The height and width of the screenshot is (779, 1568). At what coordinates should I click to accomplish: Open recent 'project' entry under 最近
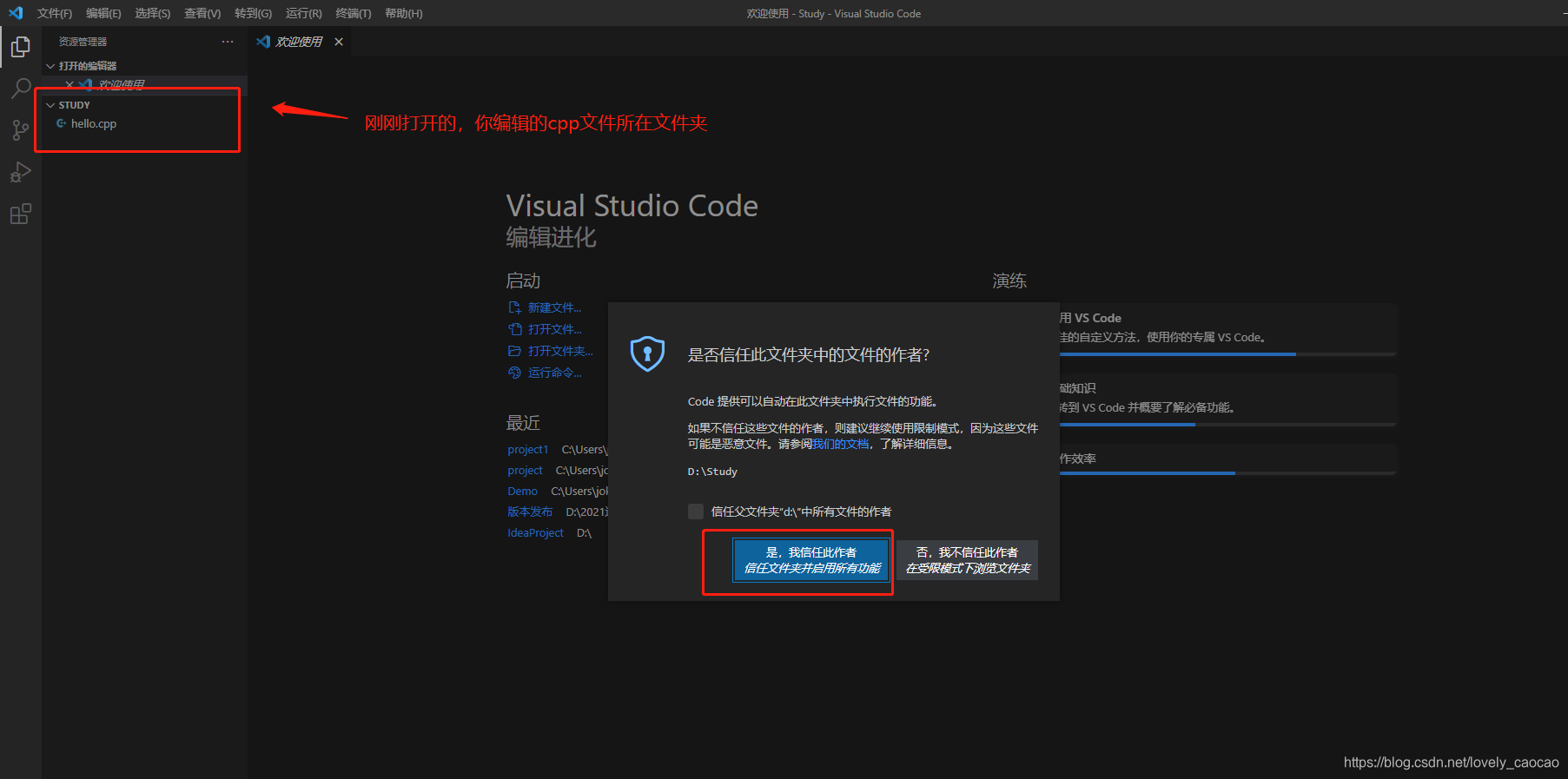pyautogui.click(x=525, y=471)
